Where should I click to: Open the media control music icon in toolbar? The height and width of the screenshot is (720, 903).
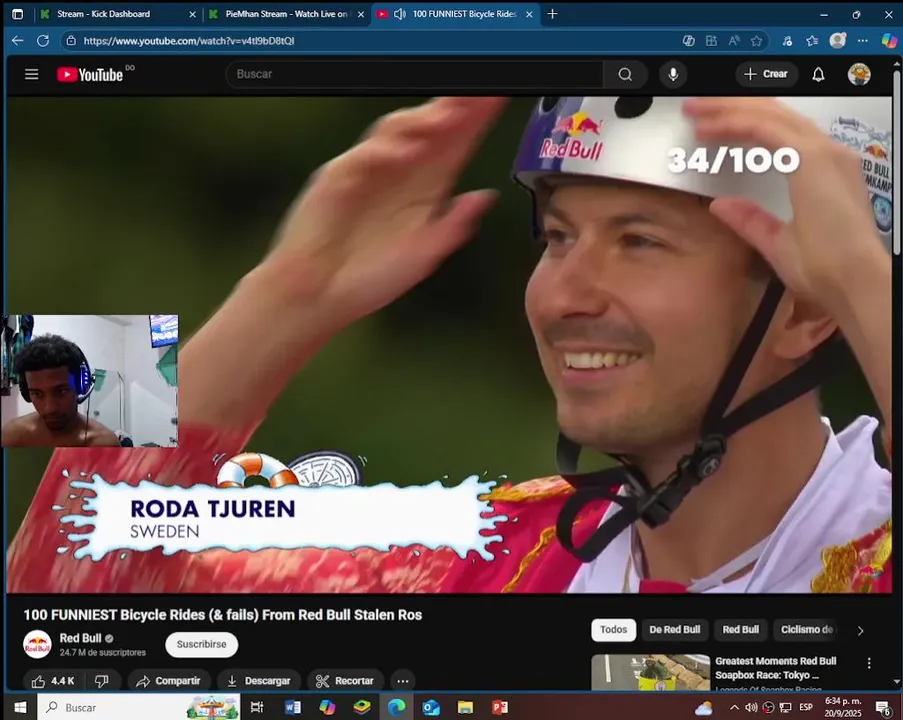[787, 41]
